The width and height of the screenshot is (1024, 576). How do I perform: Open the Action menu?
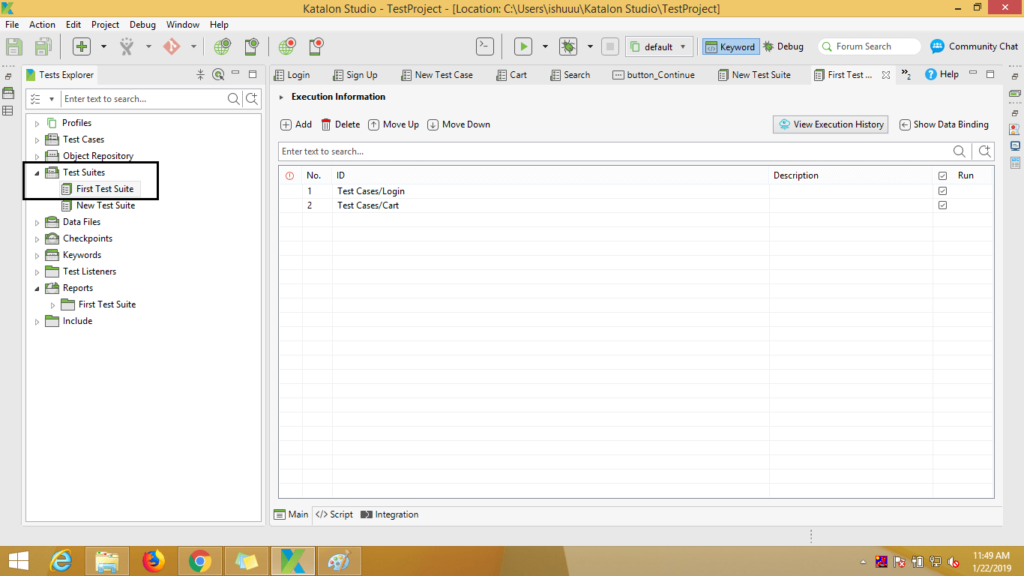[42, 24]
